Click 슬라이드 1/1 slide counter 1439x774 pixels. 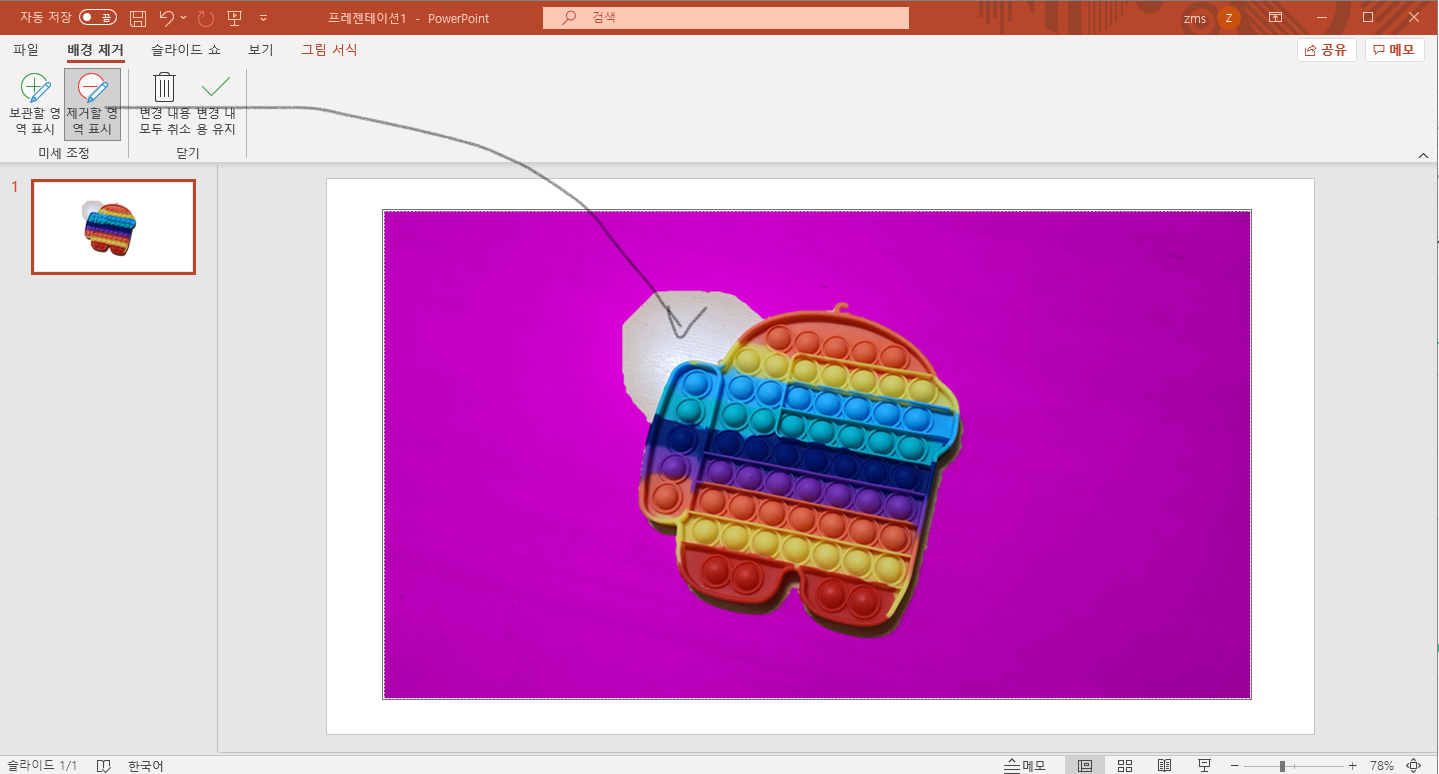[x=42, y=765]
